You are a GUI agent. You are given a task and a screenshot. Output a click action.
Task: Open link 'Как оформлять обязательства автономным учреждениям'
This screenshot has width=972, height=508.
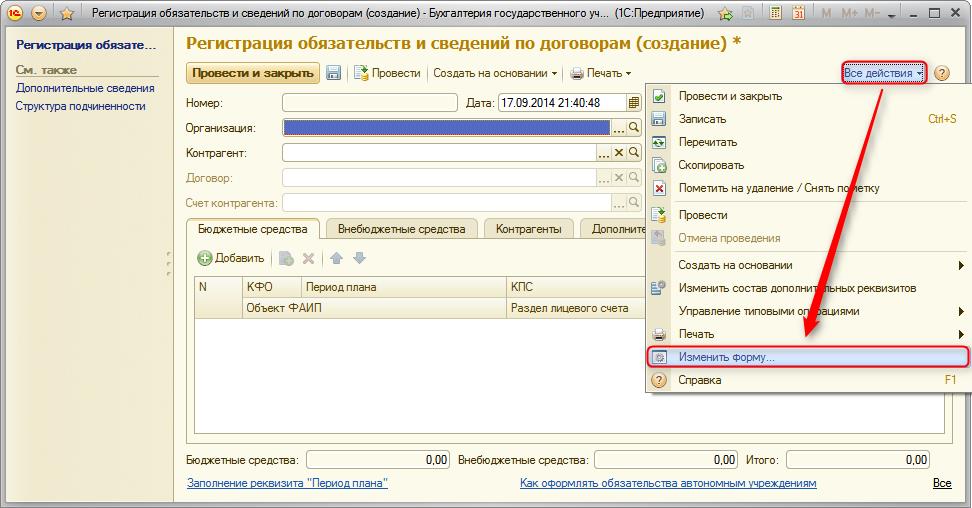click(x=668, y=483)
